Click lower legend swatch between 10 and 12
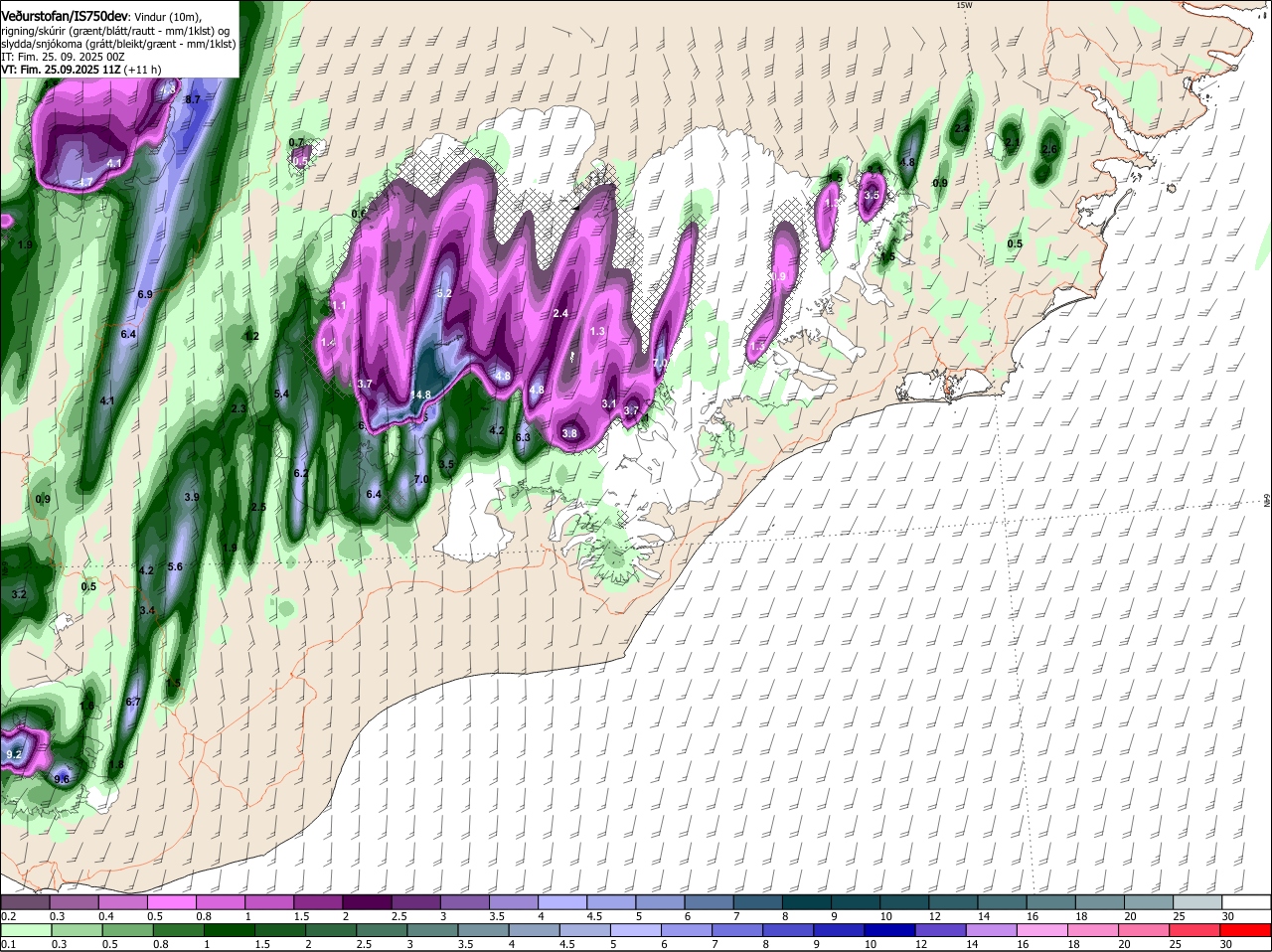This screenshot has height=952, width=1272. point(890,931)
